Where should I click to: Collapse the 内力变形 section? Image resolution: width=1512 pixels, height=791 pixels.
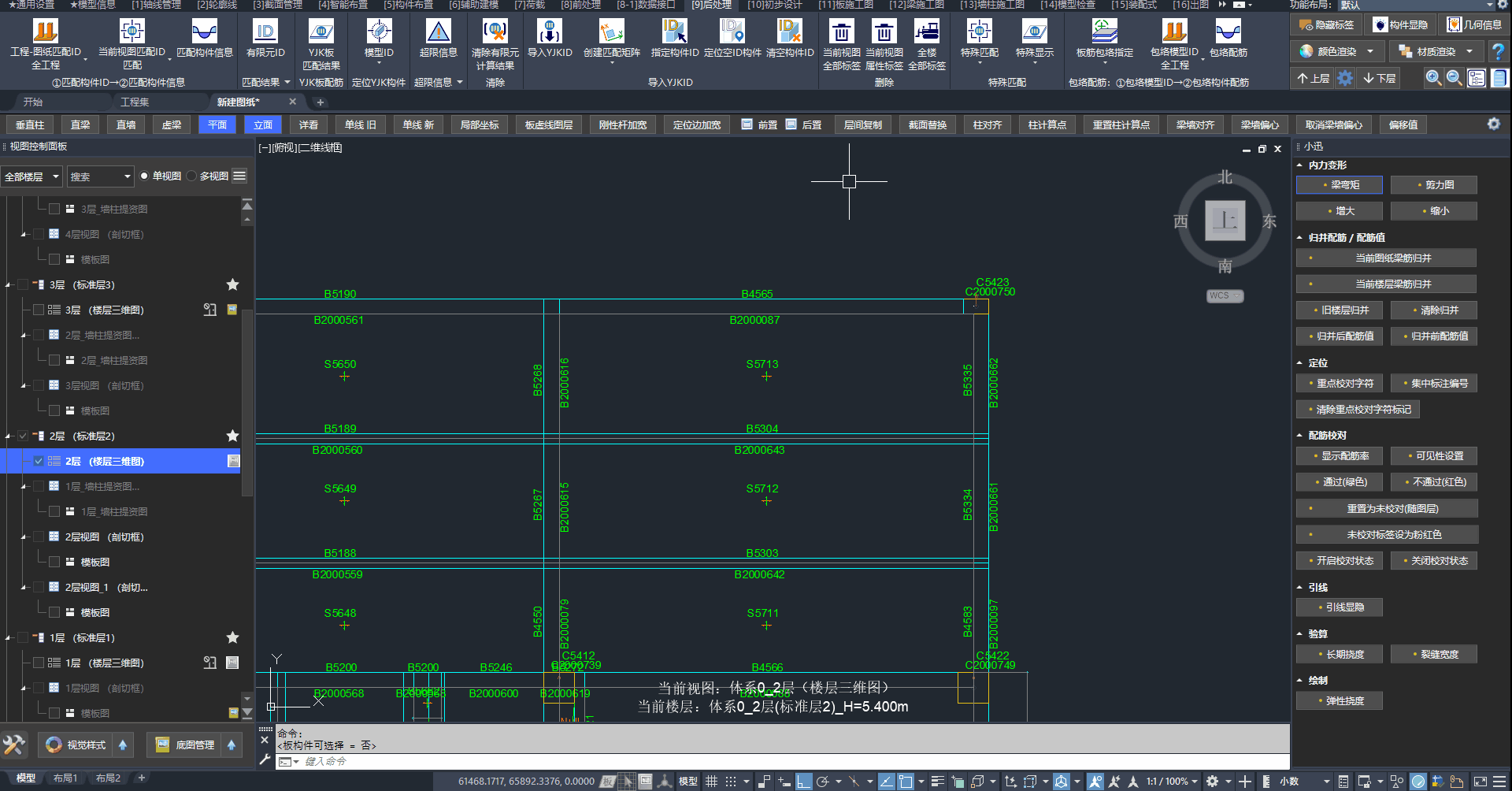(x=1300, y=165)
